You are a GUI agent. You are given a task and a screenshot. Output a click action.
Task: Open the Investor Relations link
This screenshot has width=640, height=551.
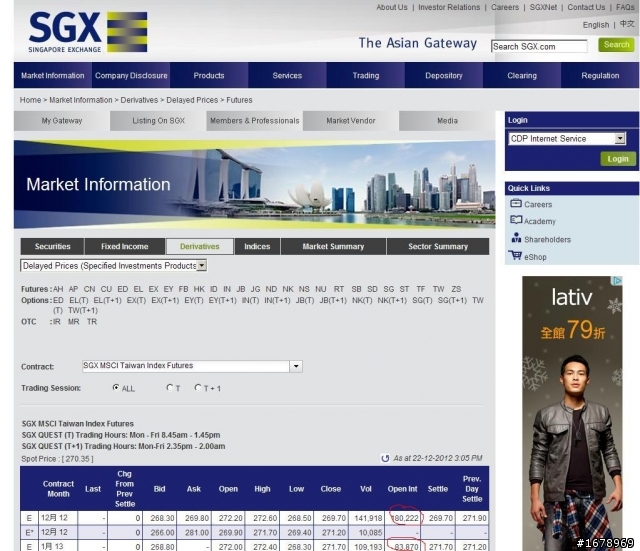[449, 7]
